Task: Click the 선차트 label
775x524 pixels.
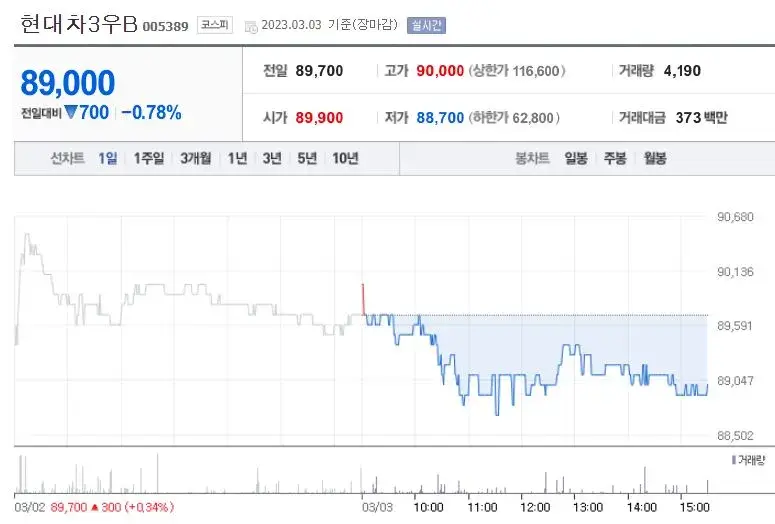Action: point(68,158)
